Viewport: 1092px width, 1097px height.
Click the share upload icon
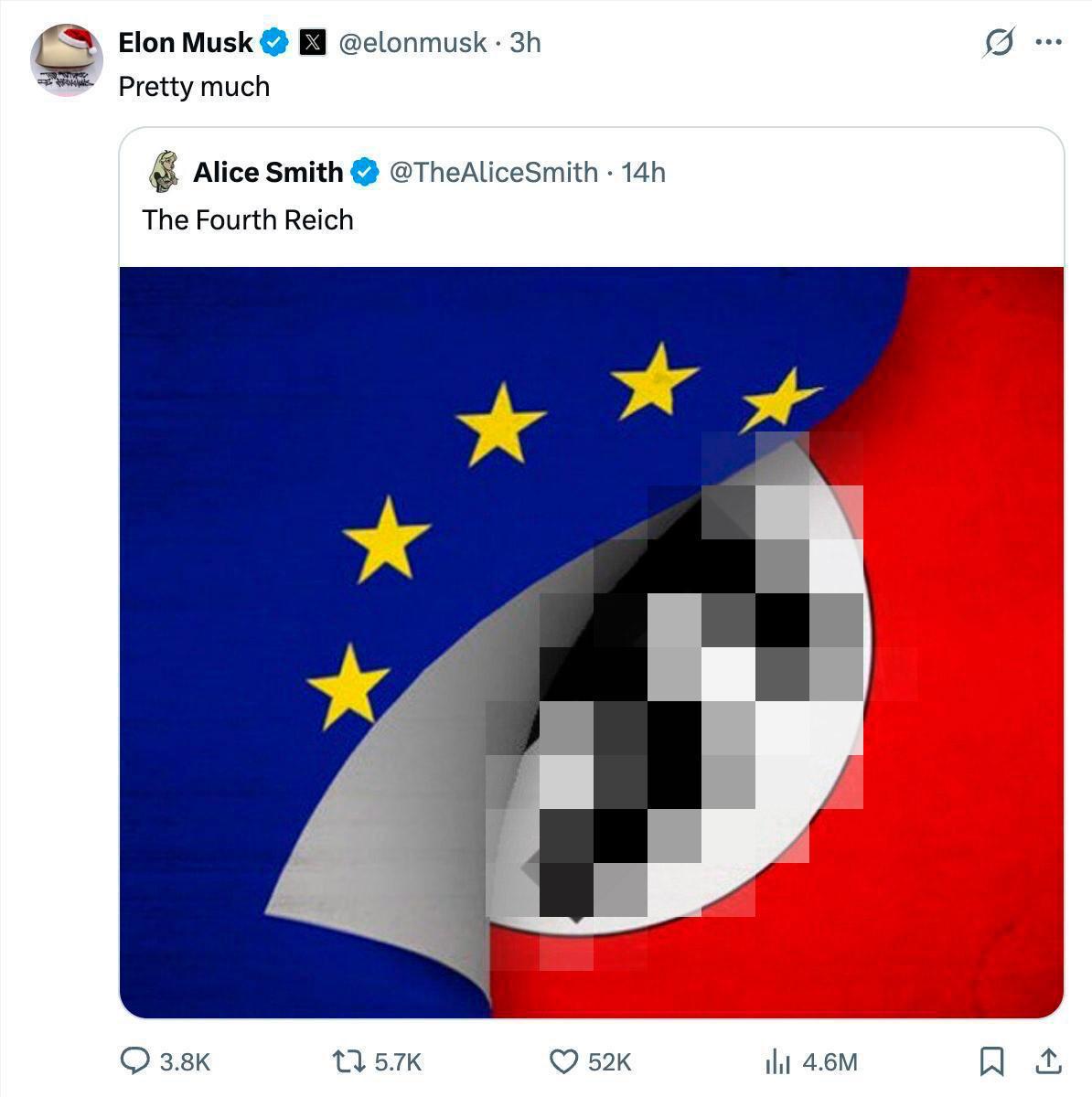pyautogui.click(x=1047, y=1060)
